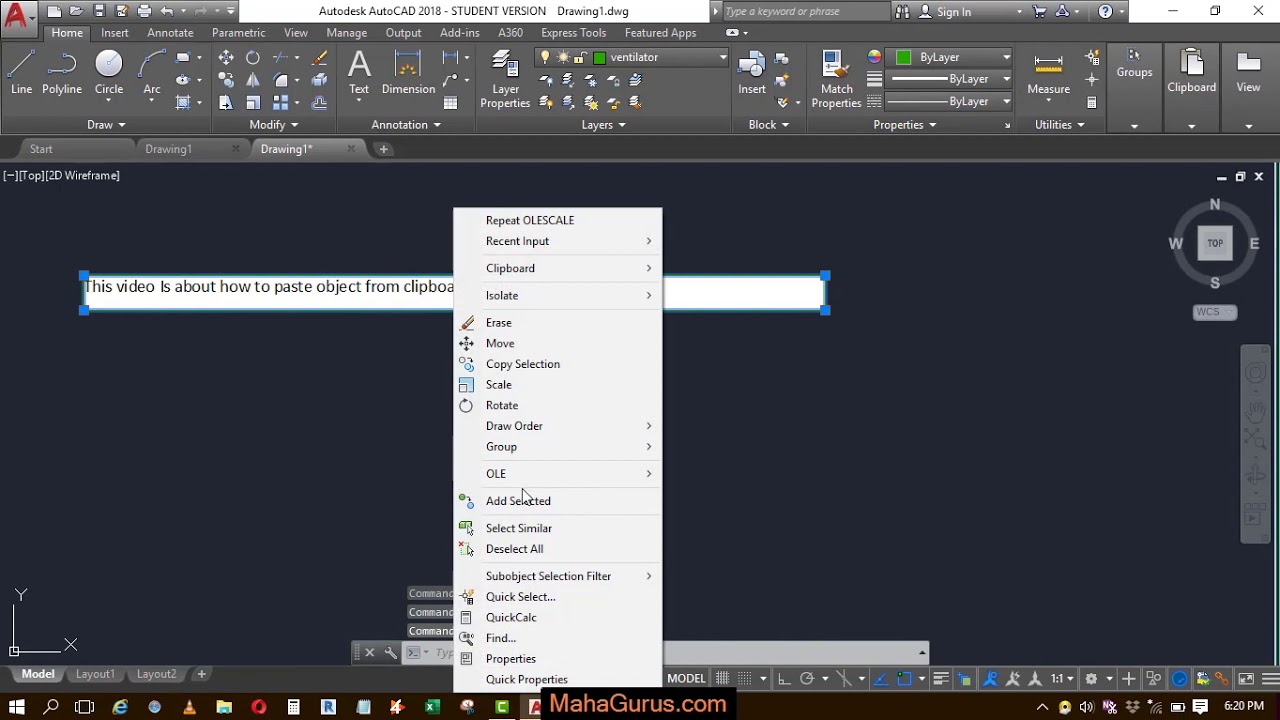Screen dimensions: 1280x720
Task: Switch to the Annotate ribbon tab
Action: (170, 33)
